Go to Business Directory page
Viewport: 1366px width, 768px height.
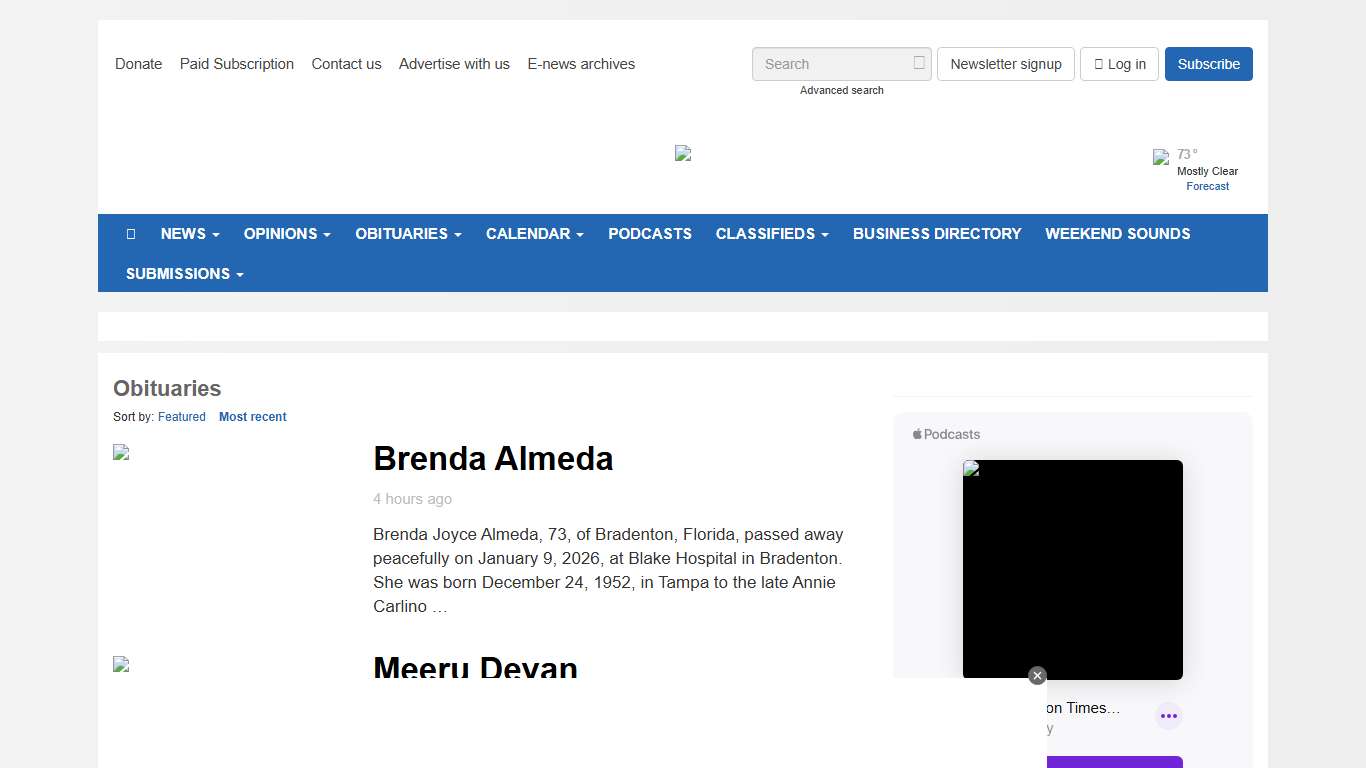point(937,234)
